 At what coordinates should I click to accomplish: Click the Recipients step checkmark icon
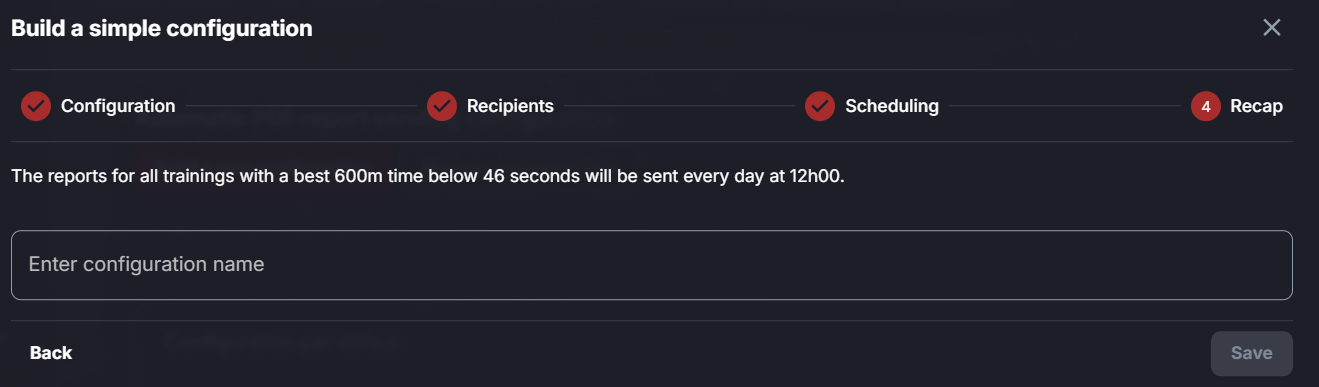click(442, 106)
